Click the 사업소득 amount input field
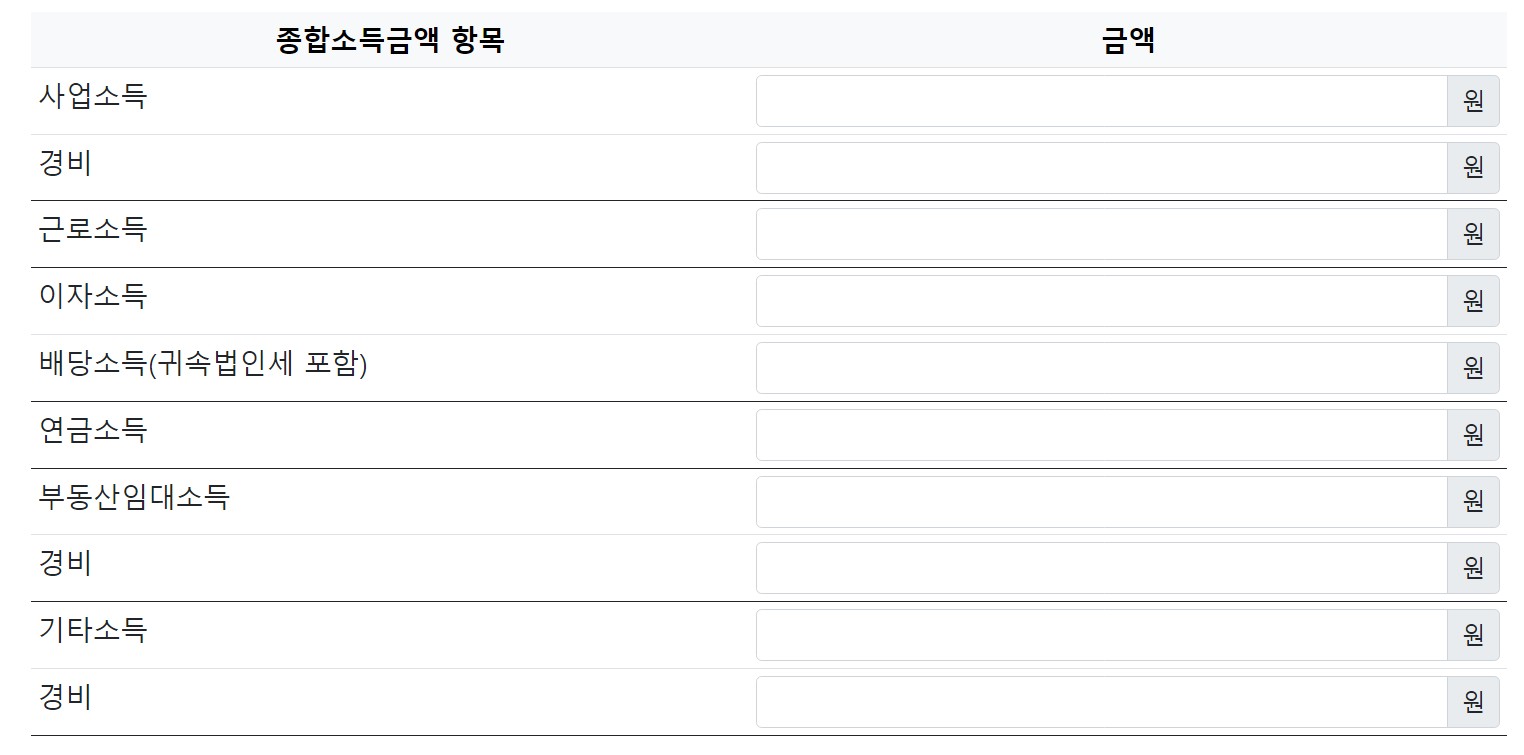 (1102, 101)
